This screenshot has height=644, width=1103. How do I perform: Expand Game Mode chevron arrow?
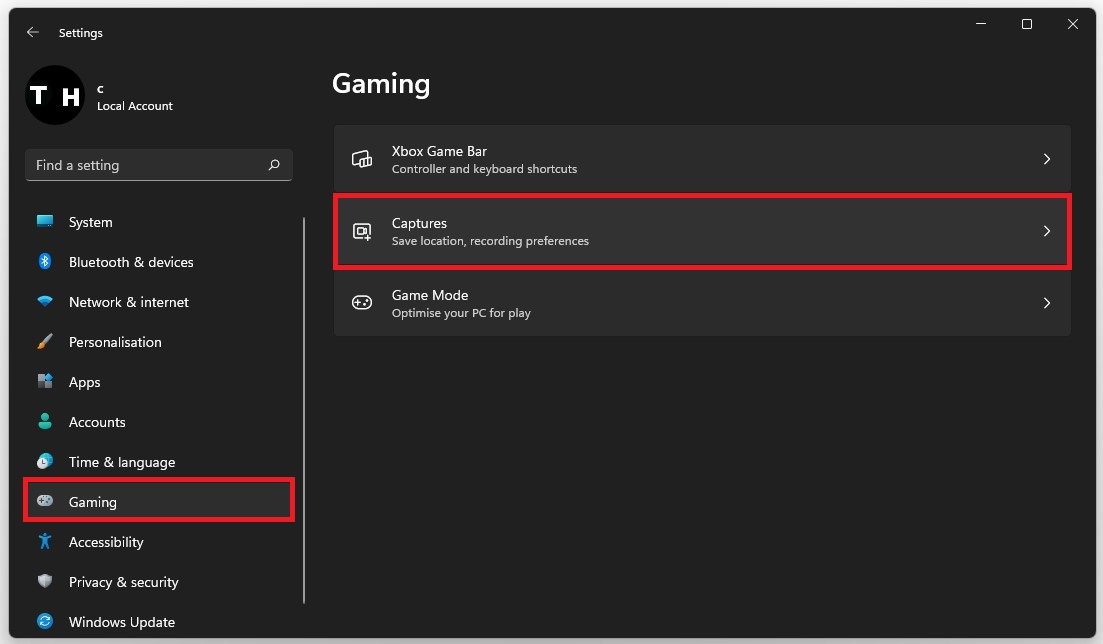pos(1046,303)
